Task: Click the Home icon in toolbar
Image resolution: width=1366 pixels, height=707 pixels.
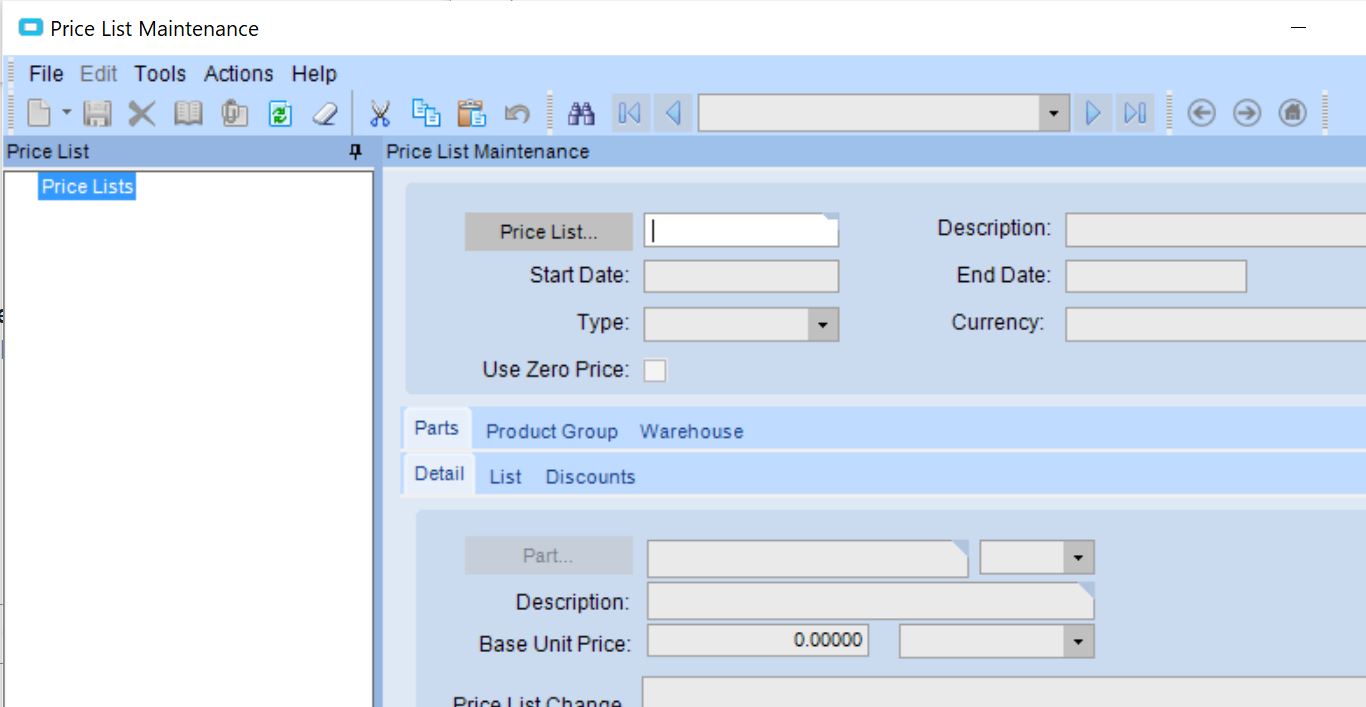Action: point(1293,113)
